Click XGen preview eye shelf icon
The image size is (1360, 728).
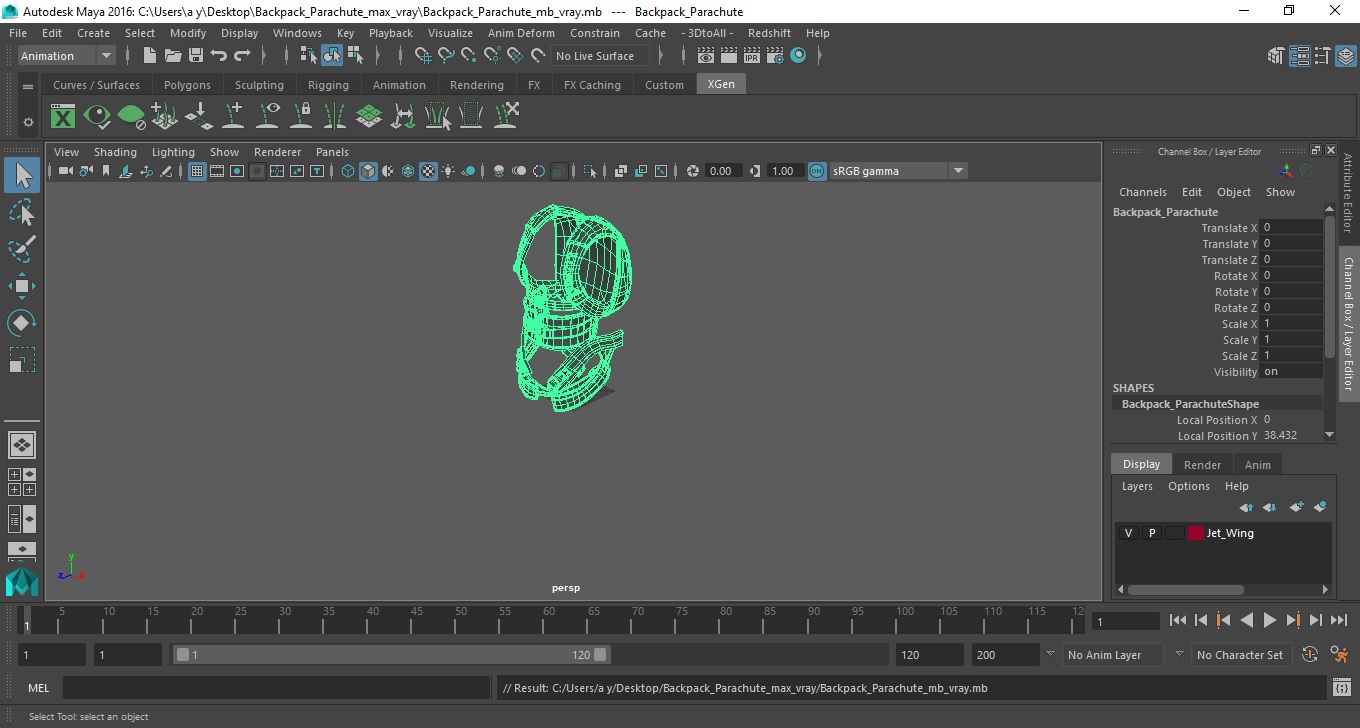97,116
